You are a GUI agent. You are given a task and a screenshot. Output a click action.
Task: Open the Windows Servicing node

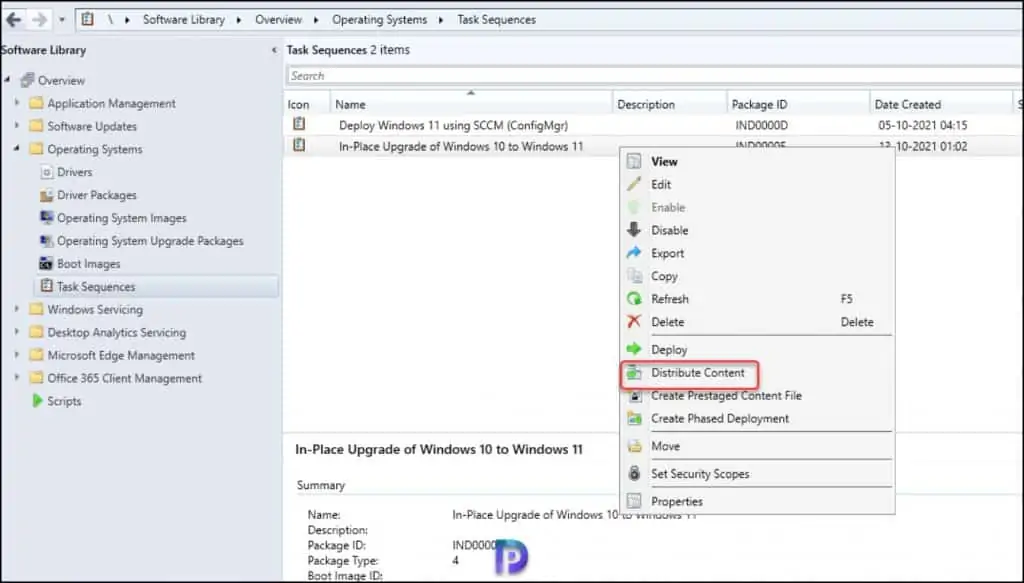coord(95,309)
